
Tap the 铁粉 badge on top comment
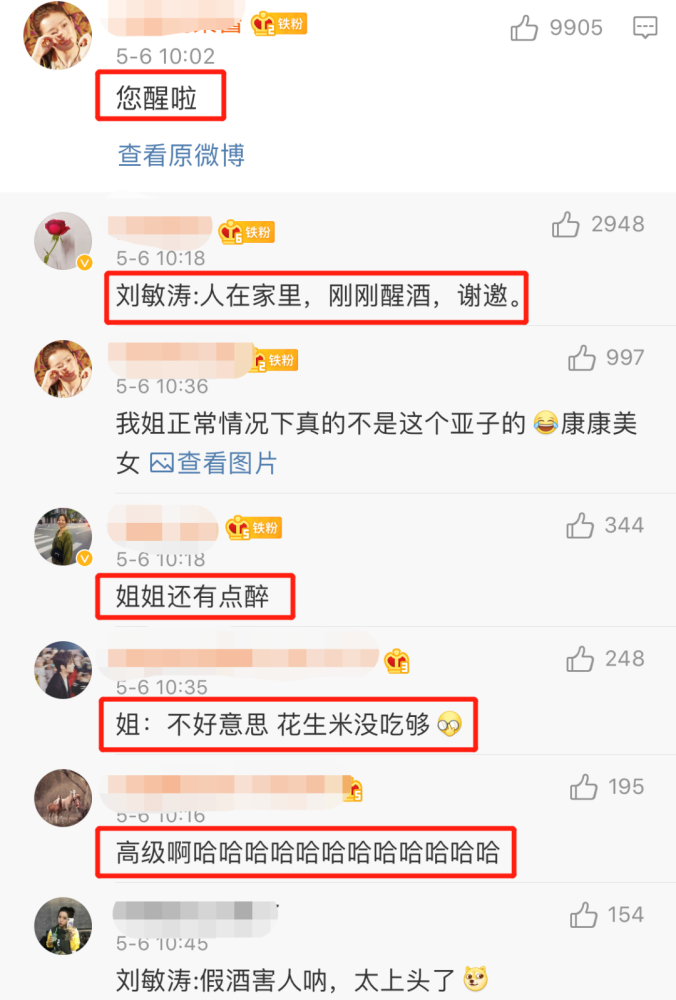coord(279,24)
